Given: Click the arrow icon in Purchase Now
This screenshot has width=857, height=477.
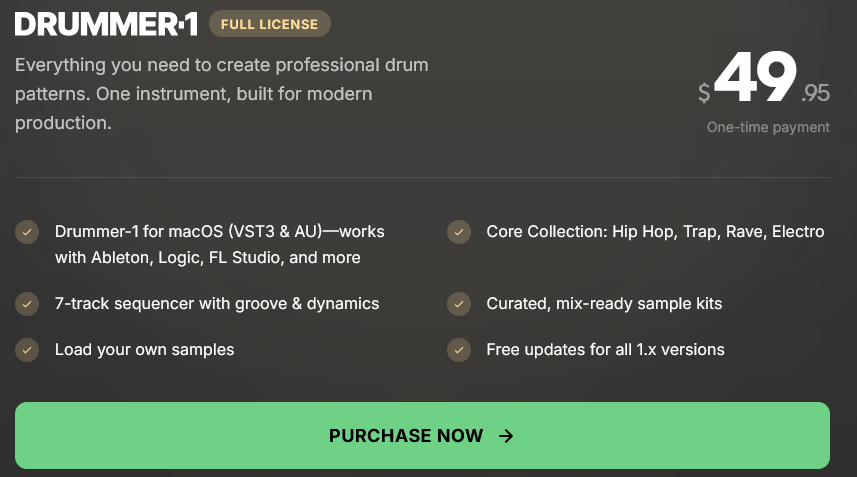Looking at the screenshot, I should 506,436.
